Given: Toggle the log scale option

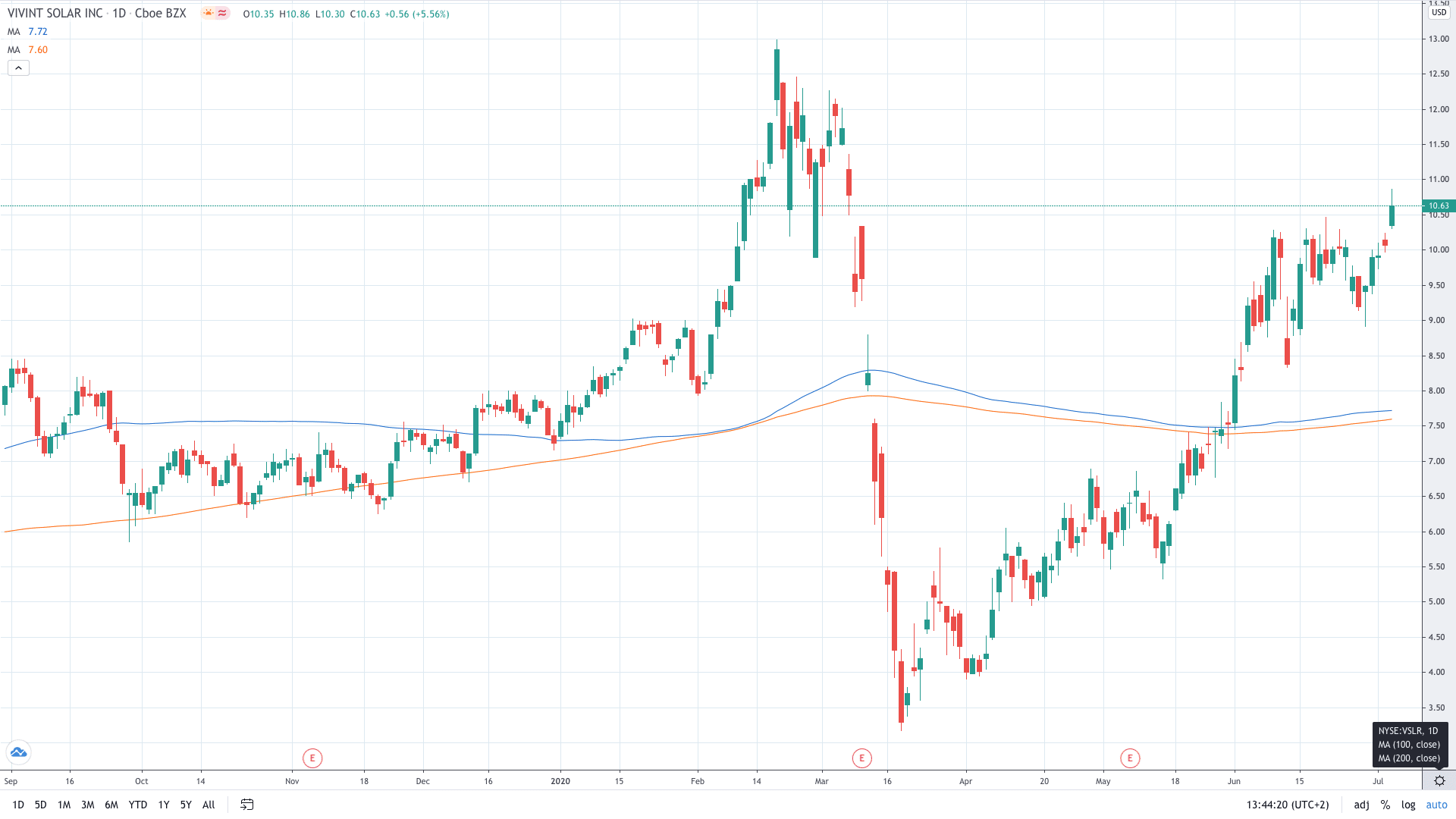Looking at the screenshot, I should [1408, 805].
